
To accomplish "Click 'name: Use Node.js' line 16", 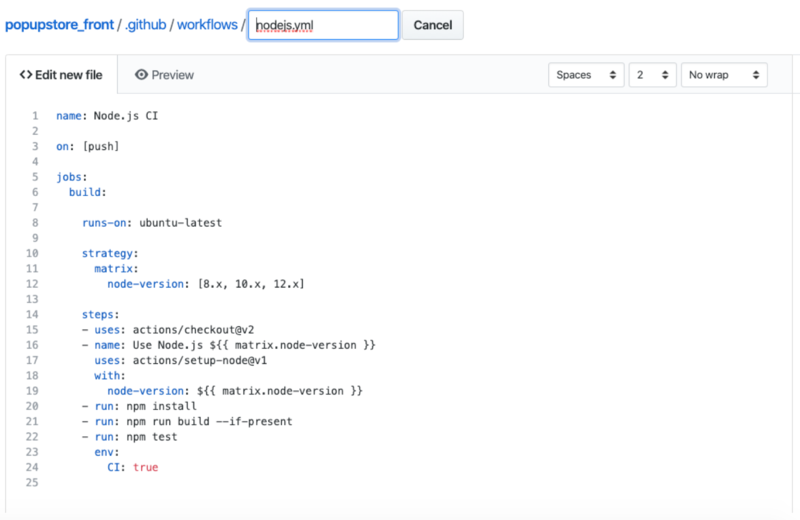I will 229,345.
